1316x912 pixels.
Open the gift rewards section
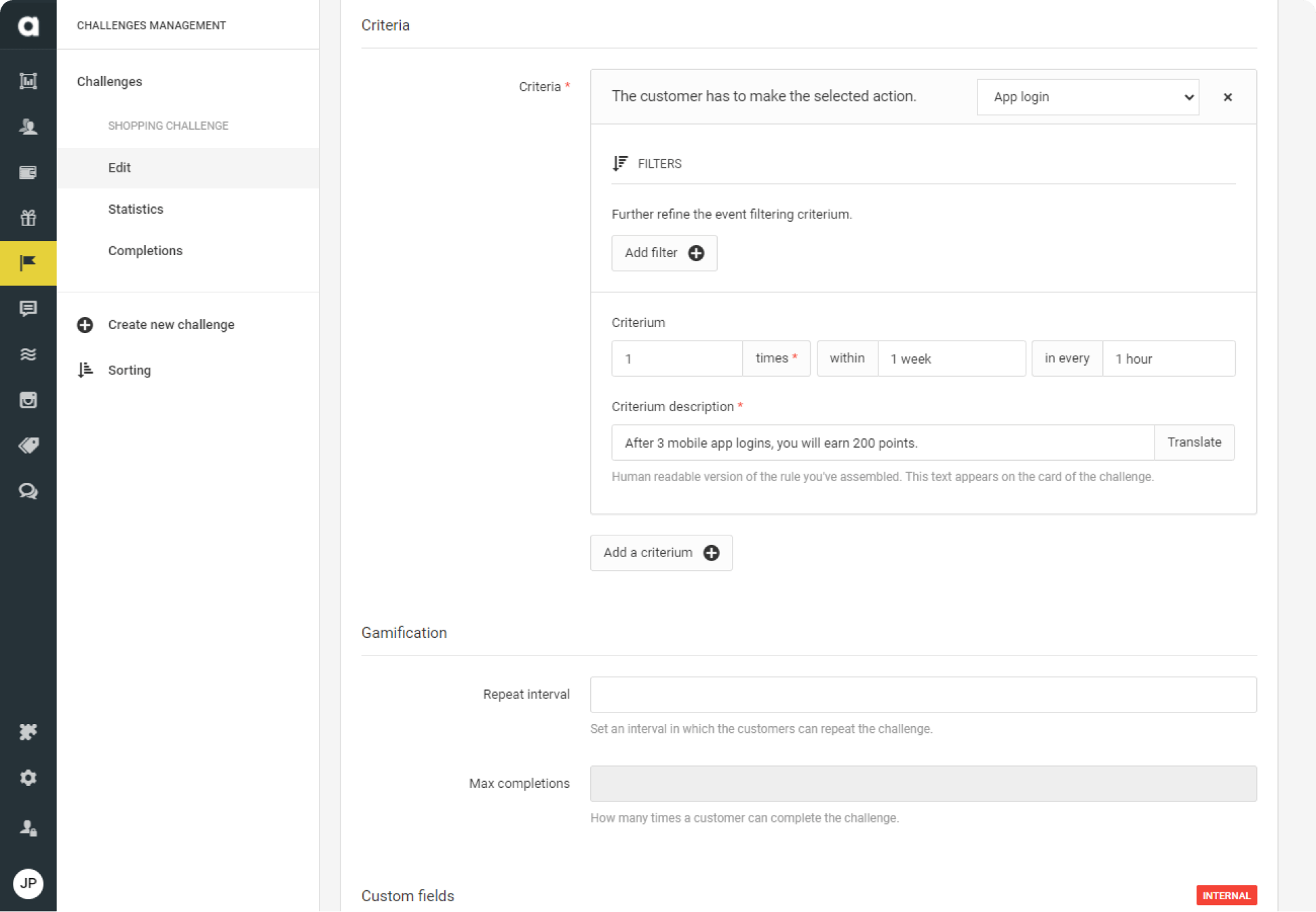click(28, 218)
